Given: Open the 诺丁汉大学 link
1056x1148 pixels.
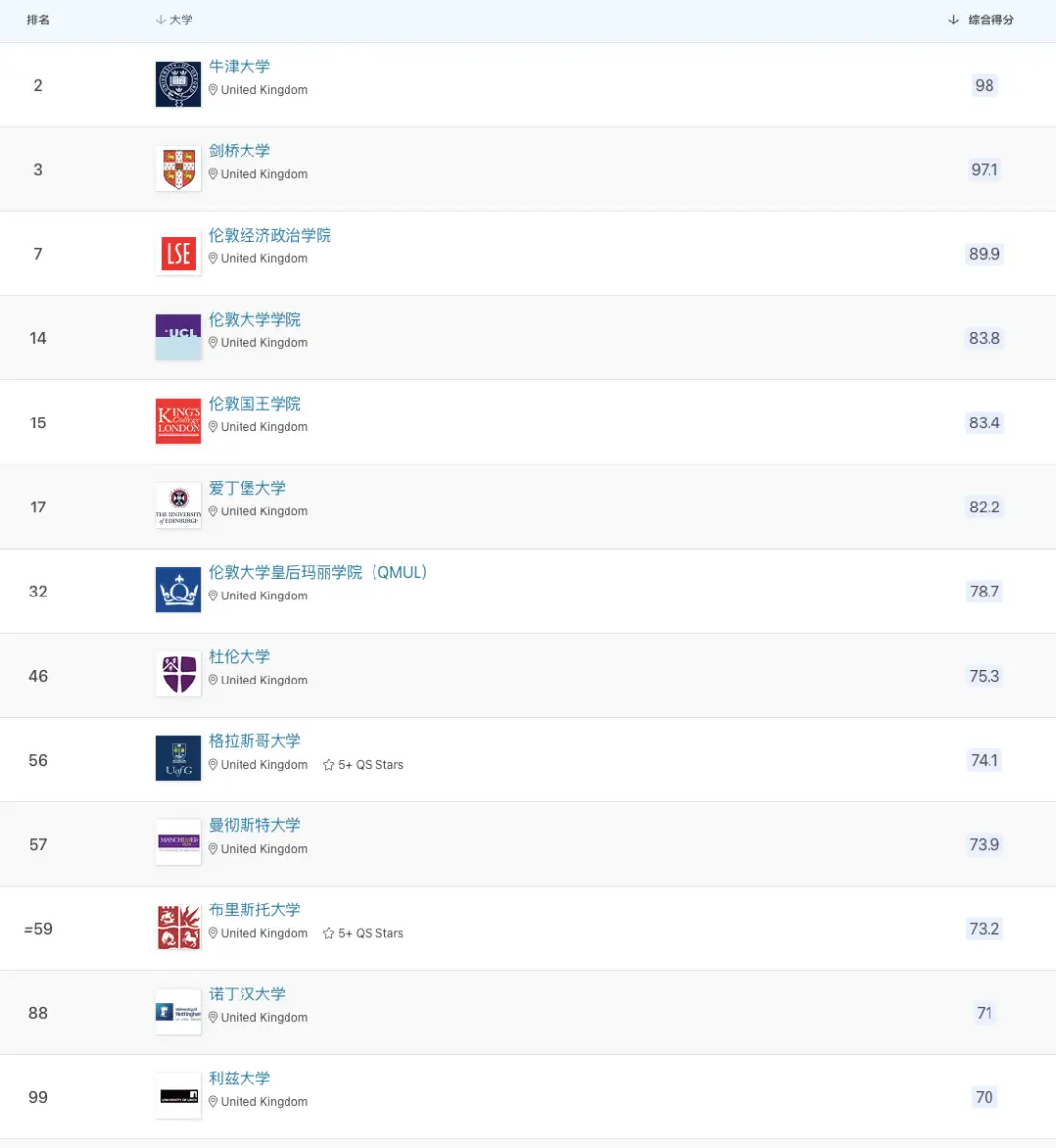Looking at the screenshot, I should pyautogui.click(x=247, y=993).
